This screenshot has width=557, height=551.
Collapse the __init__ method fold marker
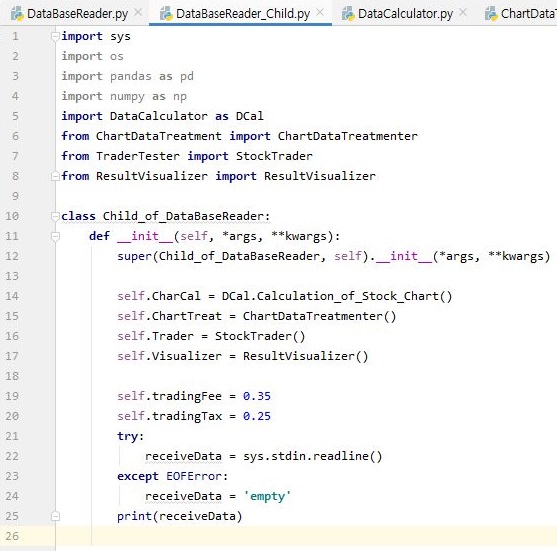tap(55, 236)
